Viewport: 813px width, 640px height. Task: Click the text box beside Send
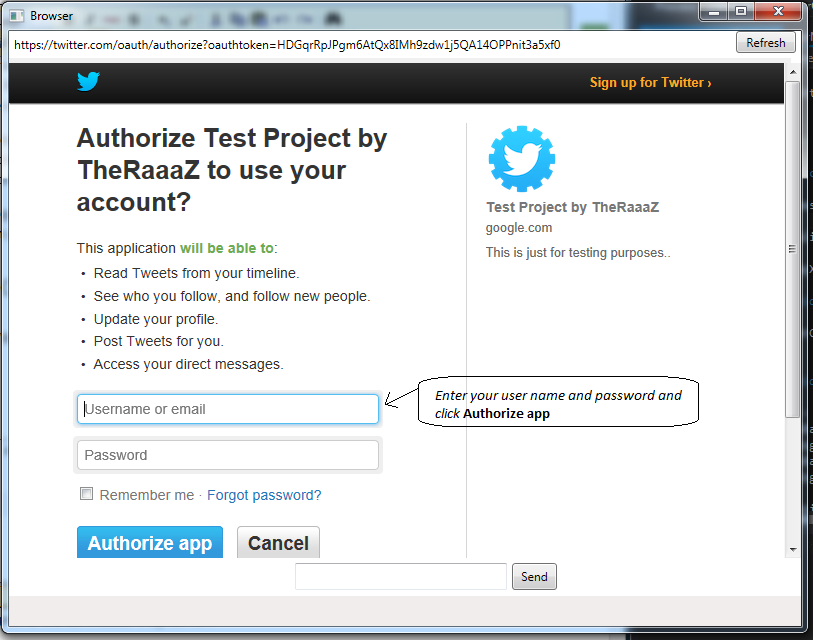pos(401,577)
